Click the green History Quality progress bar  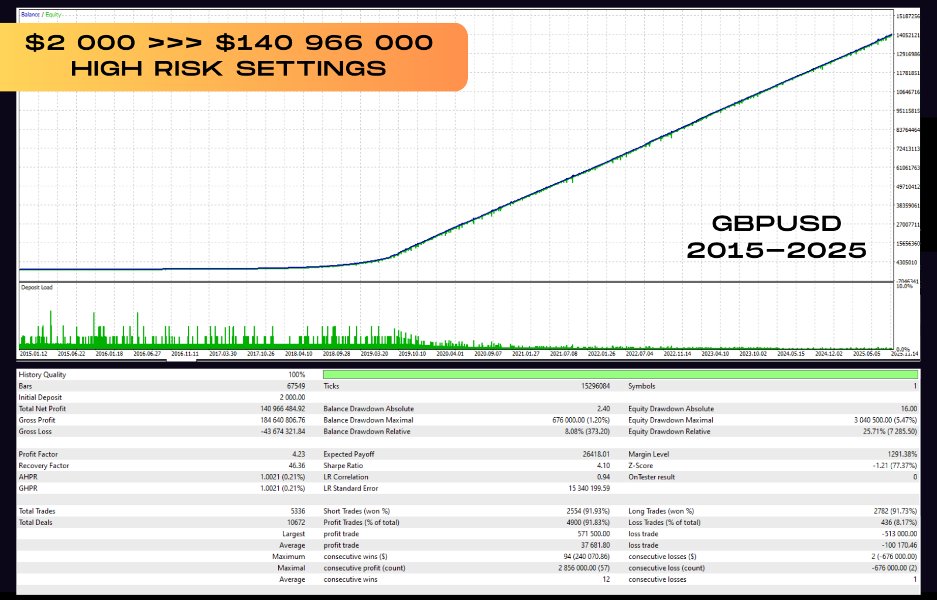621,374
